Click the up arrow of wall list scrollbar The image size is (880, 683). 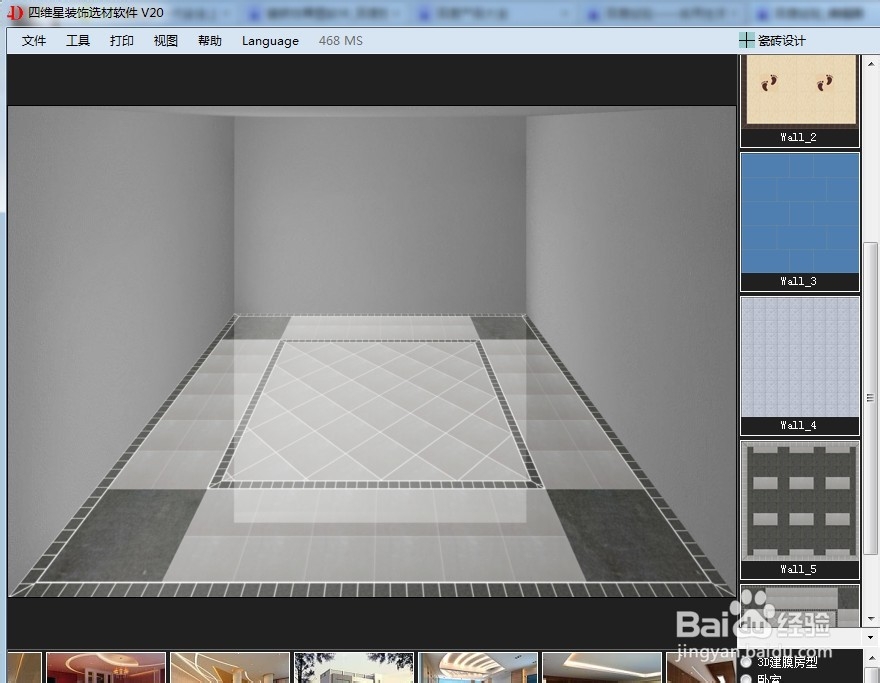(870, 63)
